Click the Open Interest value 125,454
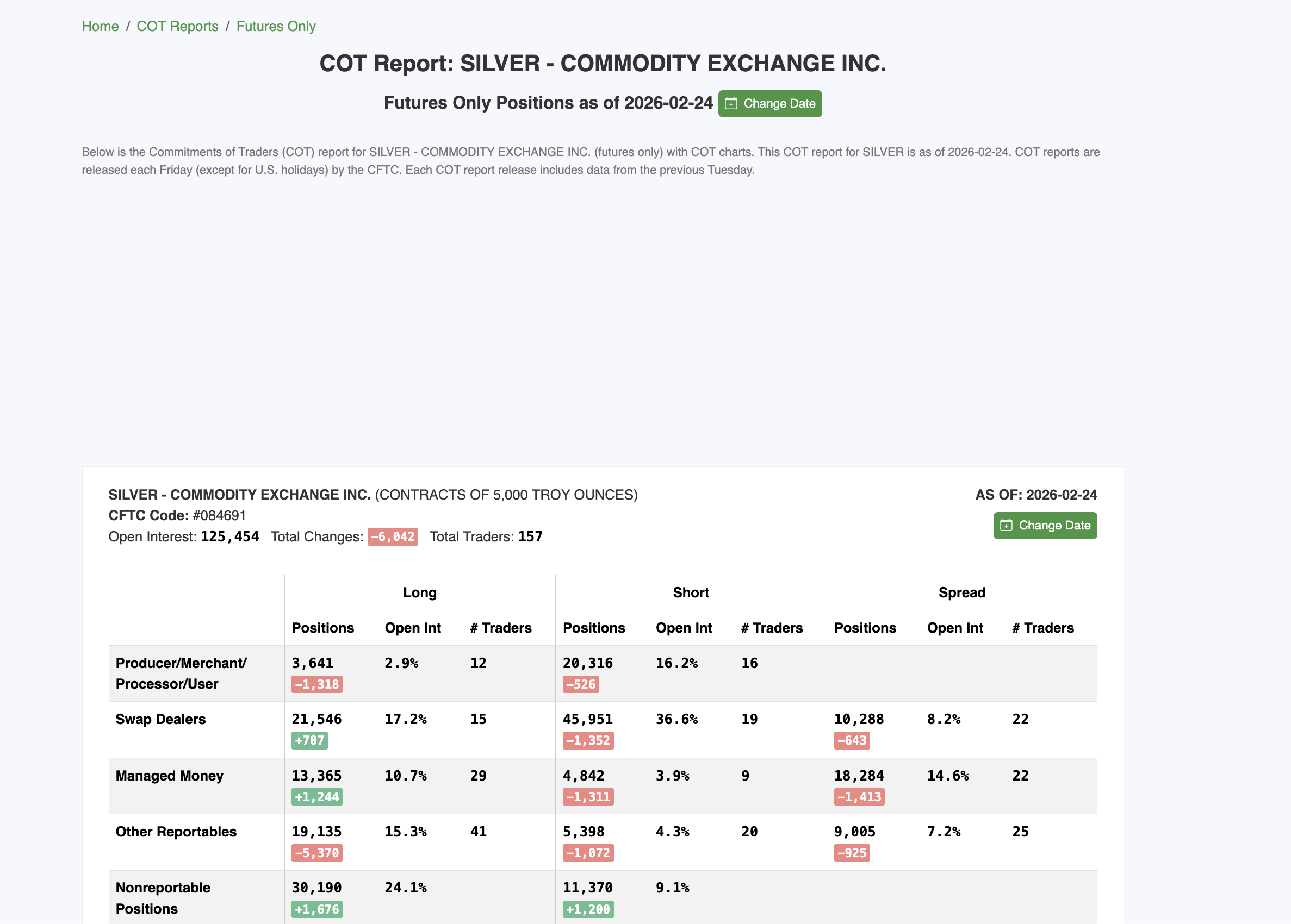 (x=230, y=536)
